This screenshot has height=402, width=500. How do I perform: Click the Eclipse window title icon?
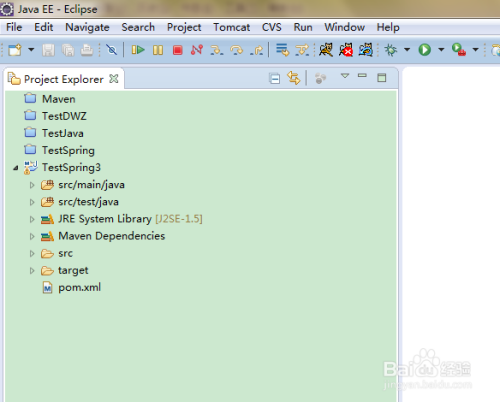tap(7, 9)
